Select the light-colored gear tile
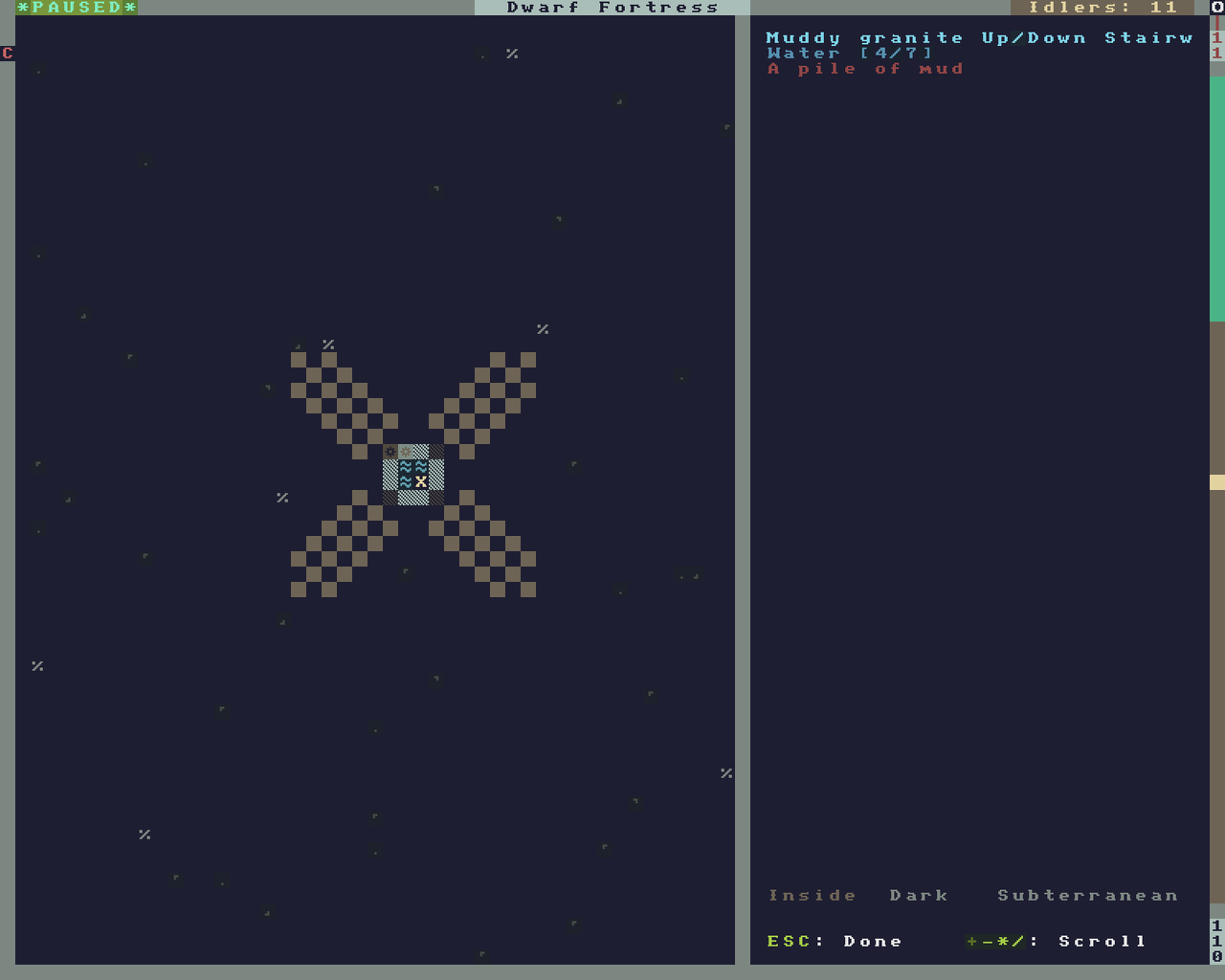 pos(406,452)
